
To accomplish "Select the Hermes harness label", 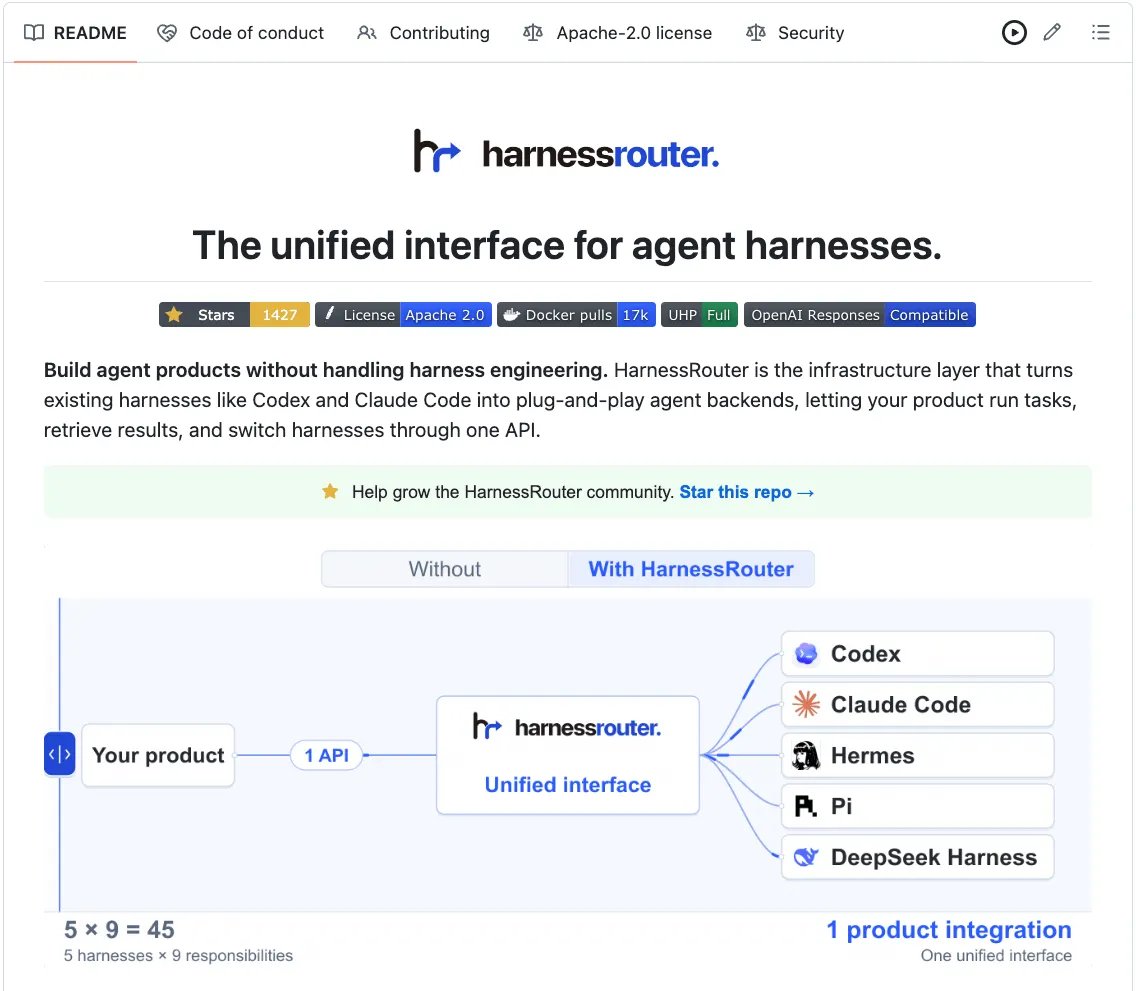I will pos(872,756).
